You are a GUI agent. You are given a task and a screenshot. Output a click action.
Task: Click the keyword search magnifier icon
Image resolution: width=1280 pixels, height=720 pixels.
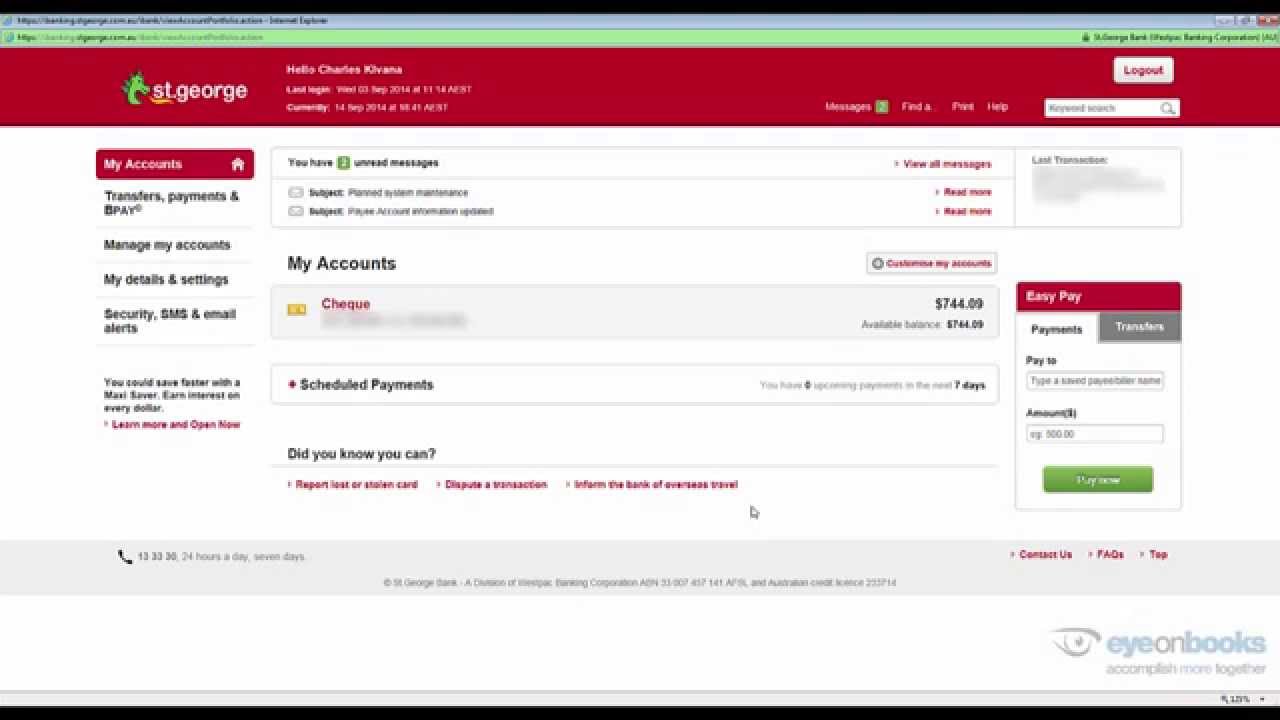coord(1167,108)
